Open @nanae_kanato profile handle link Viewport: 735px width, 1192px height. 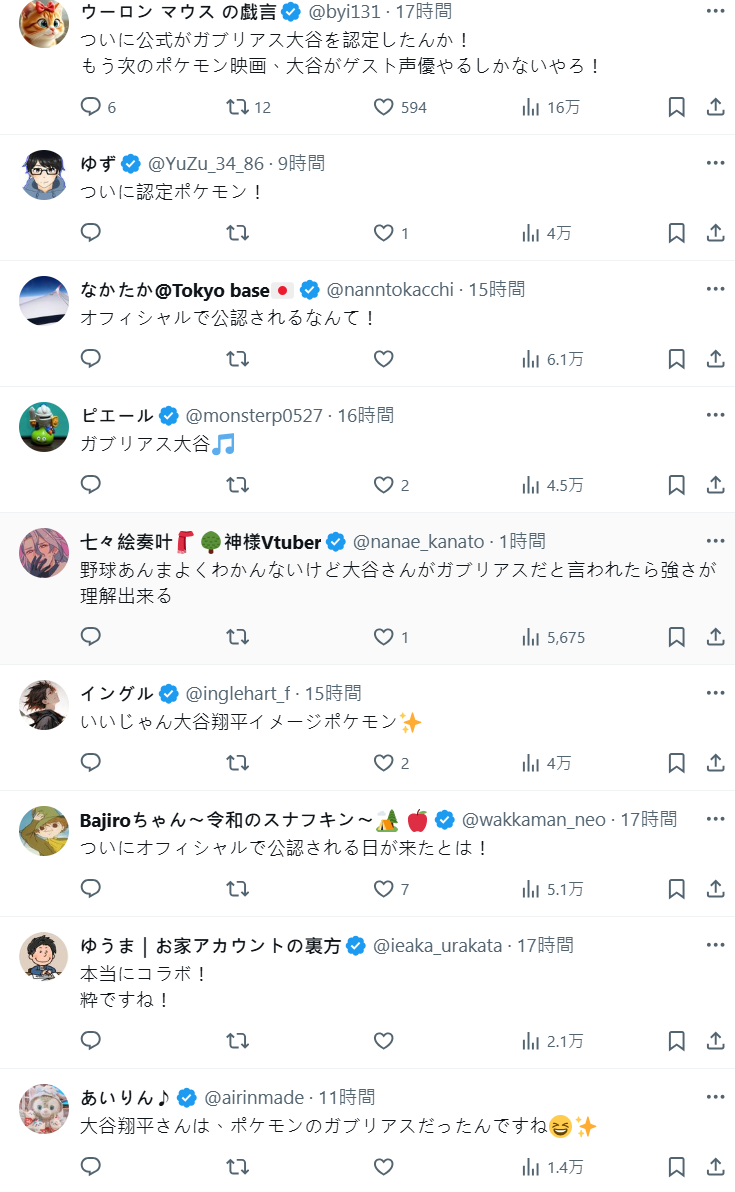[x=418, y=541]
